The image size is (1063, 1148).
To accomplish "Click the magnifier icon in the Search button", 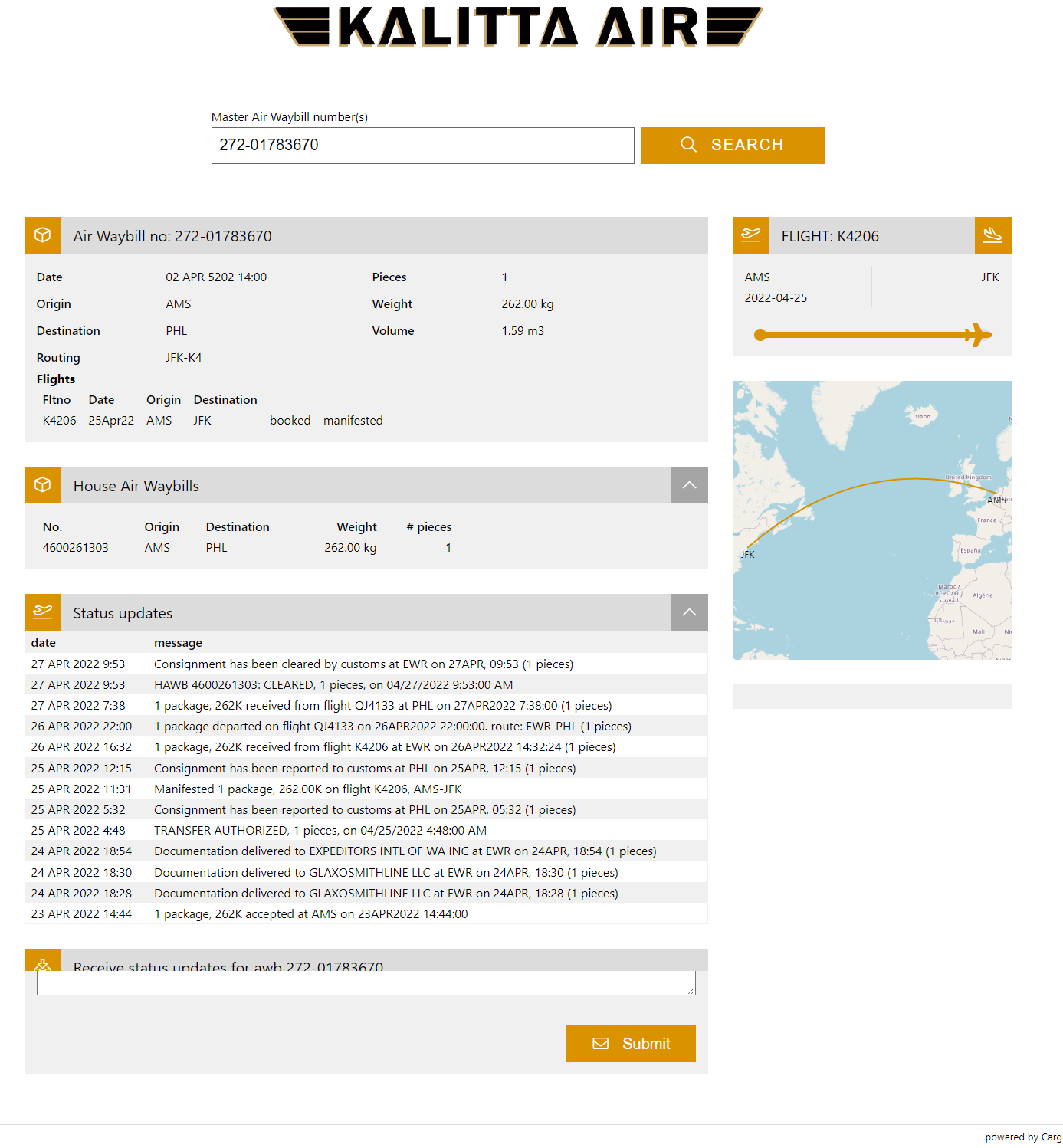I will pyautogui.click(x=688, y=145).
